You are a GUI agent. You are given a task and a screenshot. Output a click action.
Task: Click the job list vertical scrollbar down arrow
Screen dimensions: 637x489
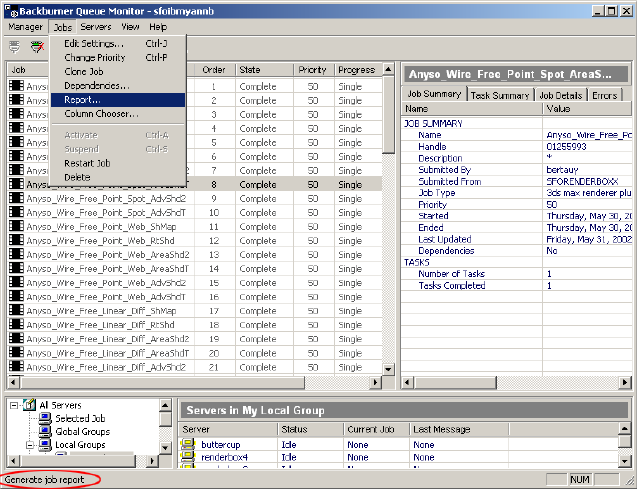[388, 369]
